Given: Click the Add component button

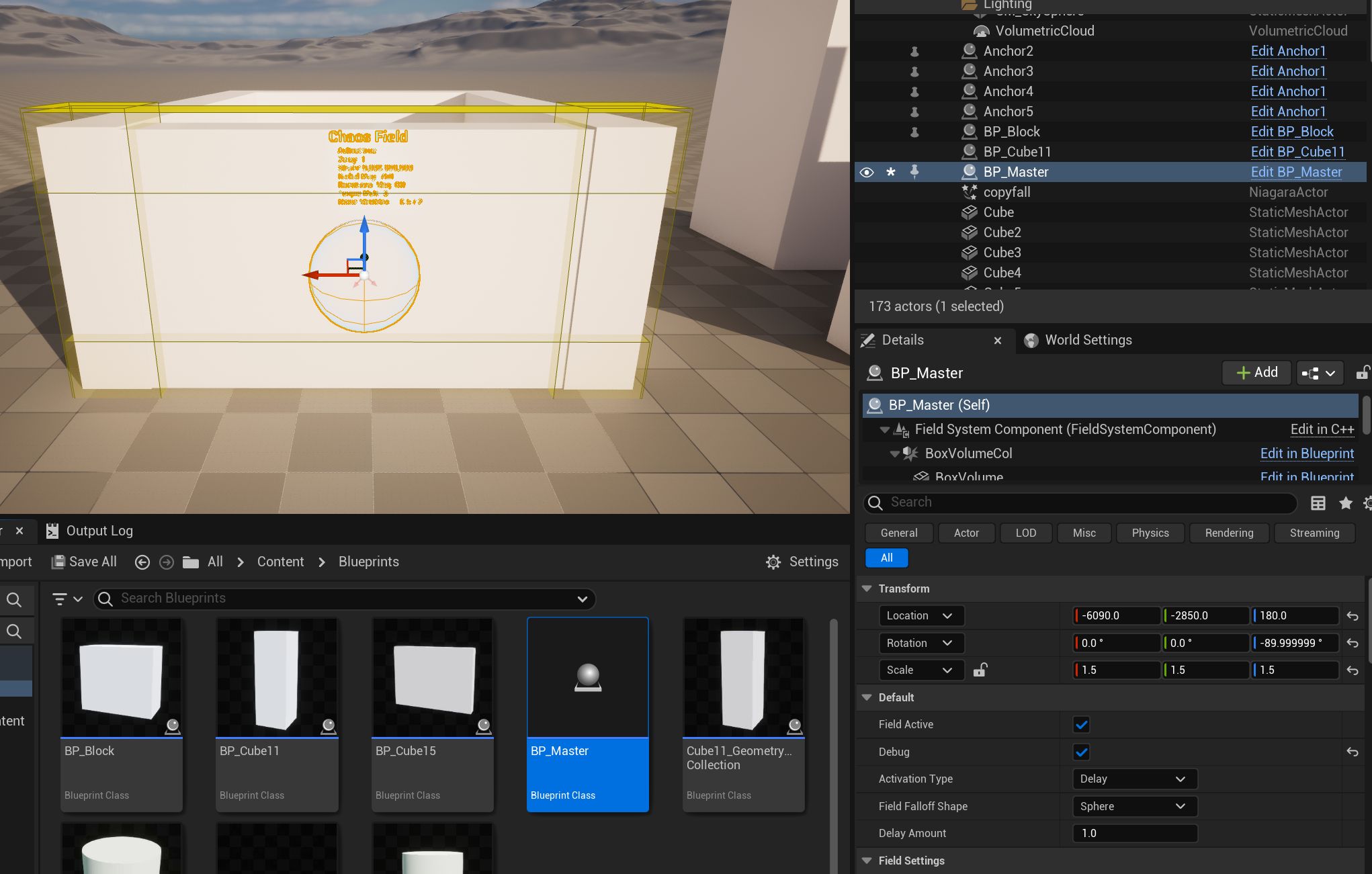Looking at the screenshot, I should pos(1256,372).
